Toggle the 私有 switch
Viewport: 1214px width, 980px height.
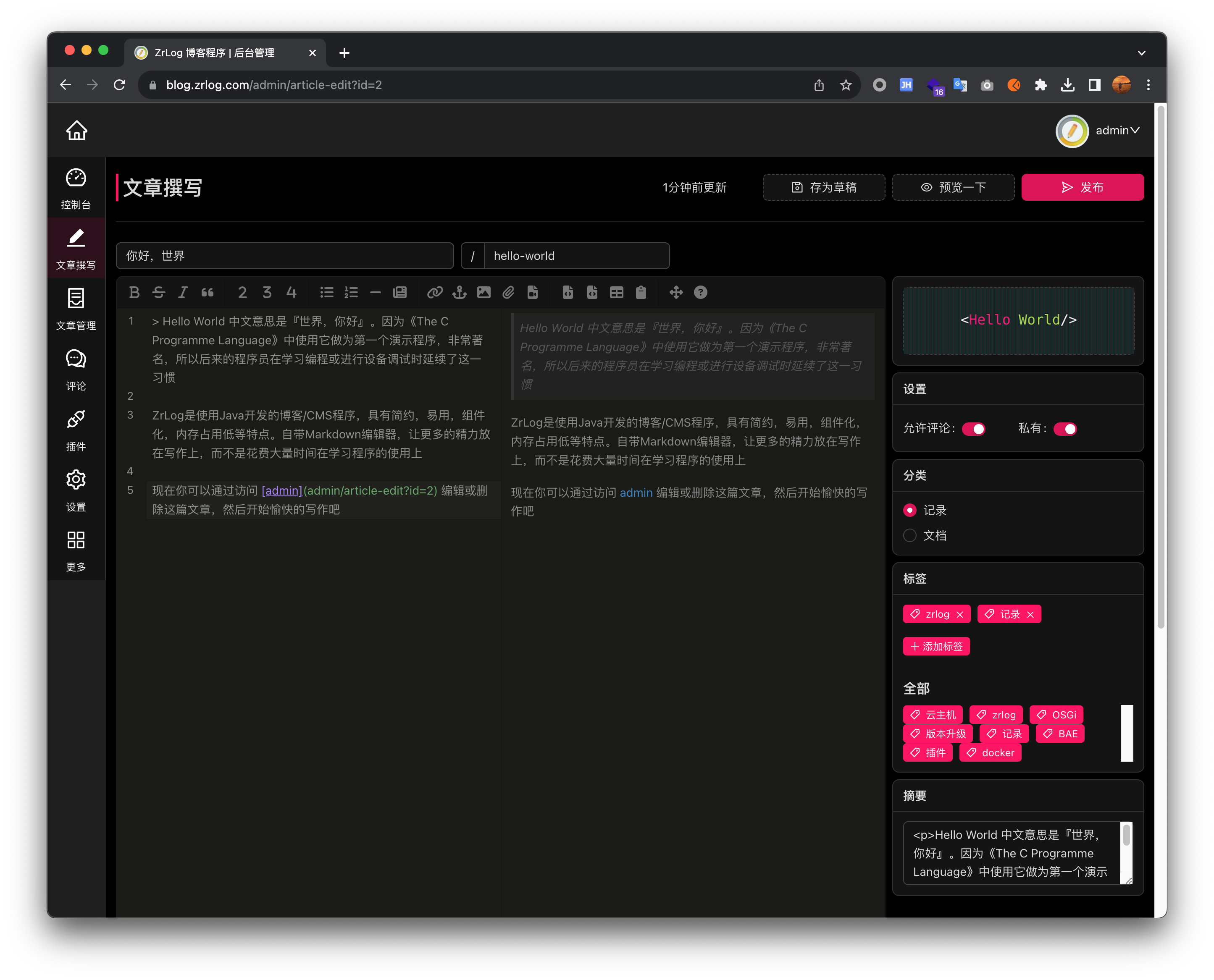[x=1065, y=429]
